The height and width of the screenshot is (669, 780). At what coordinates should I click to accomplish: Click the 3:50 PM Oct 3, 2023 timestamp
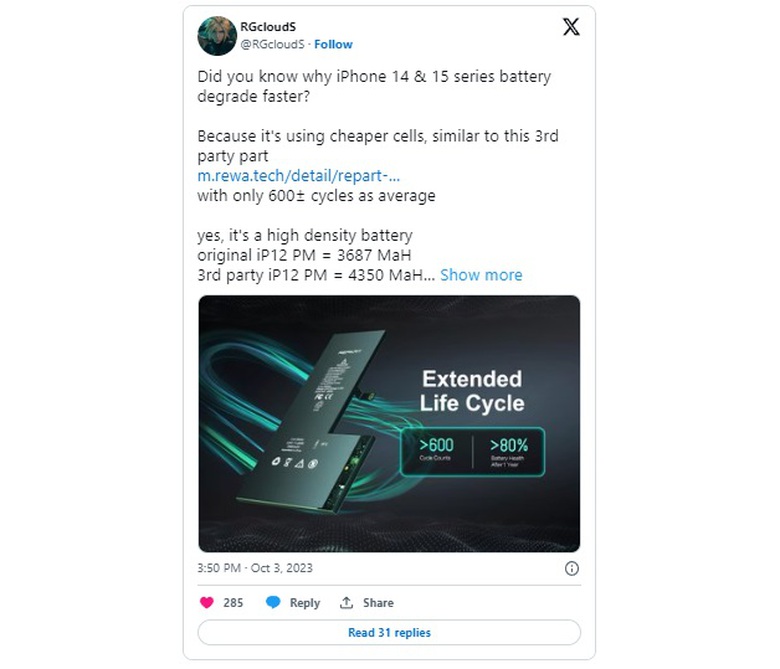pos(255,568)
